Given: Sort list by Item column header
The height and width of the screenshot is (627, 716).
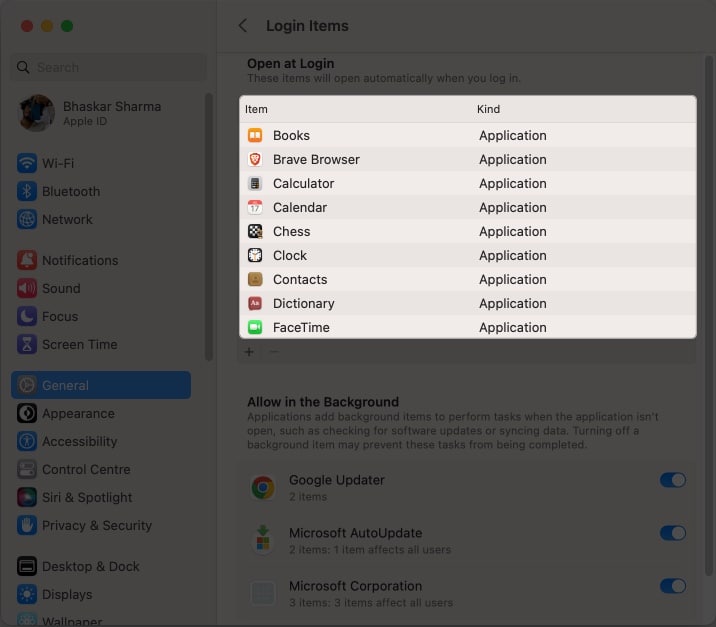Looking at the screenshot, I should [x=256, y=109].
